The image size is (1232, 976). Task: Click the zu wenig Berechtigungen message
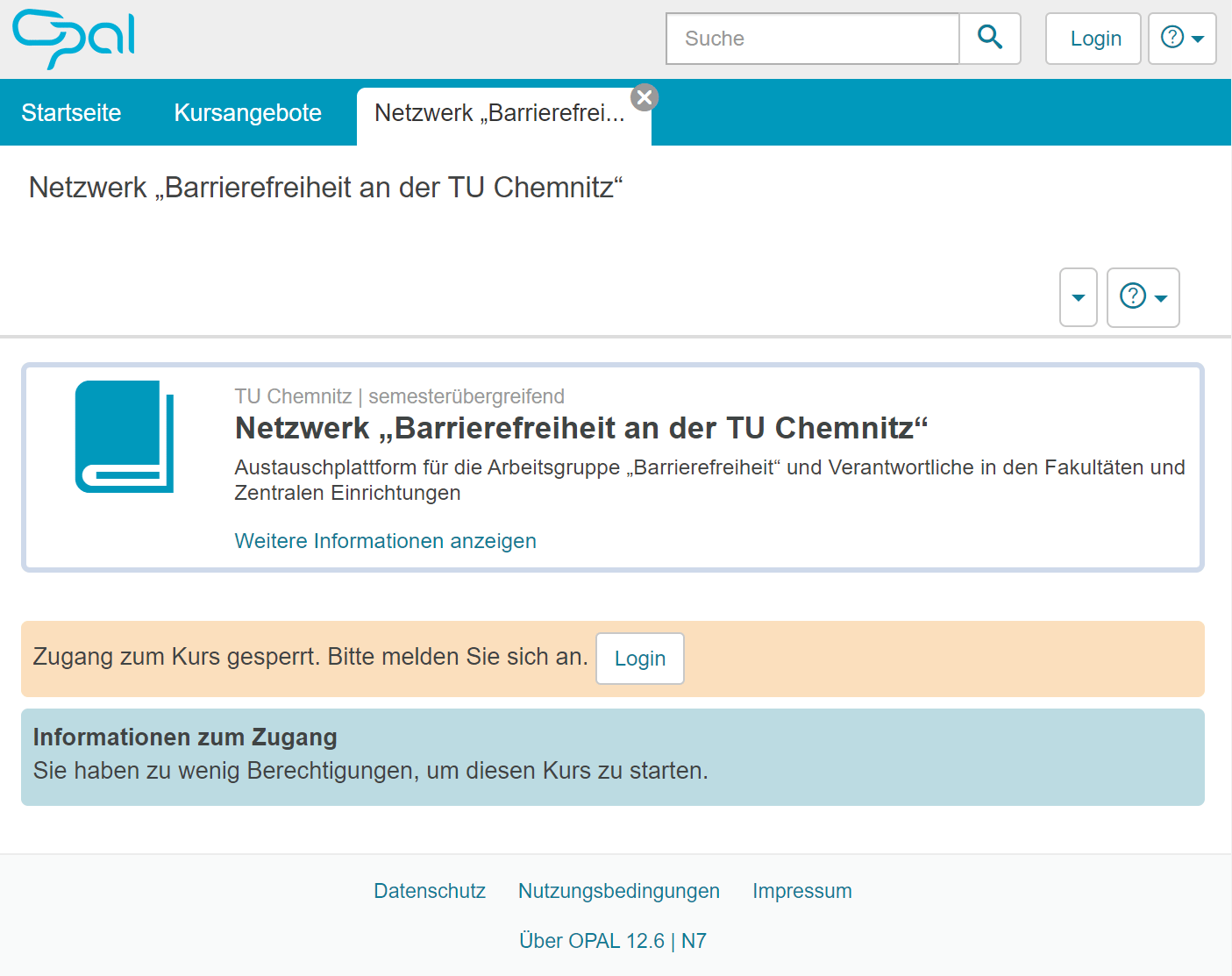(371, 771)
